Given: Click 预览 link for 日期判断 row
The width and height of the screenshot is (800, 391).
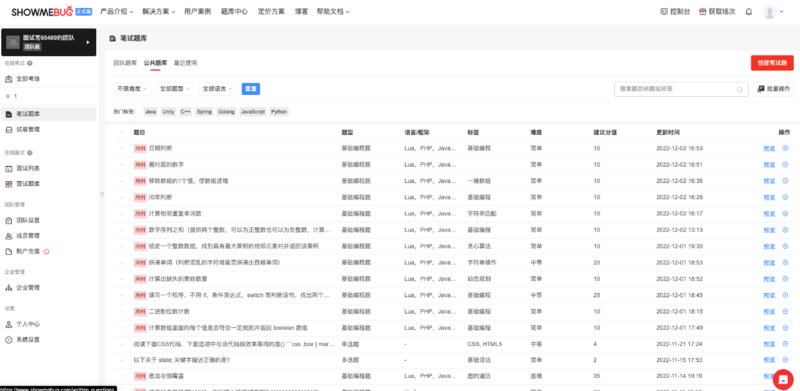Looking at the screenshot, I should 769,149.
